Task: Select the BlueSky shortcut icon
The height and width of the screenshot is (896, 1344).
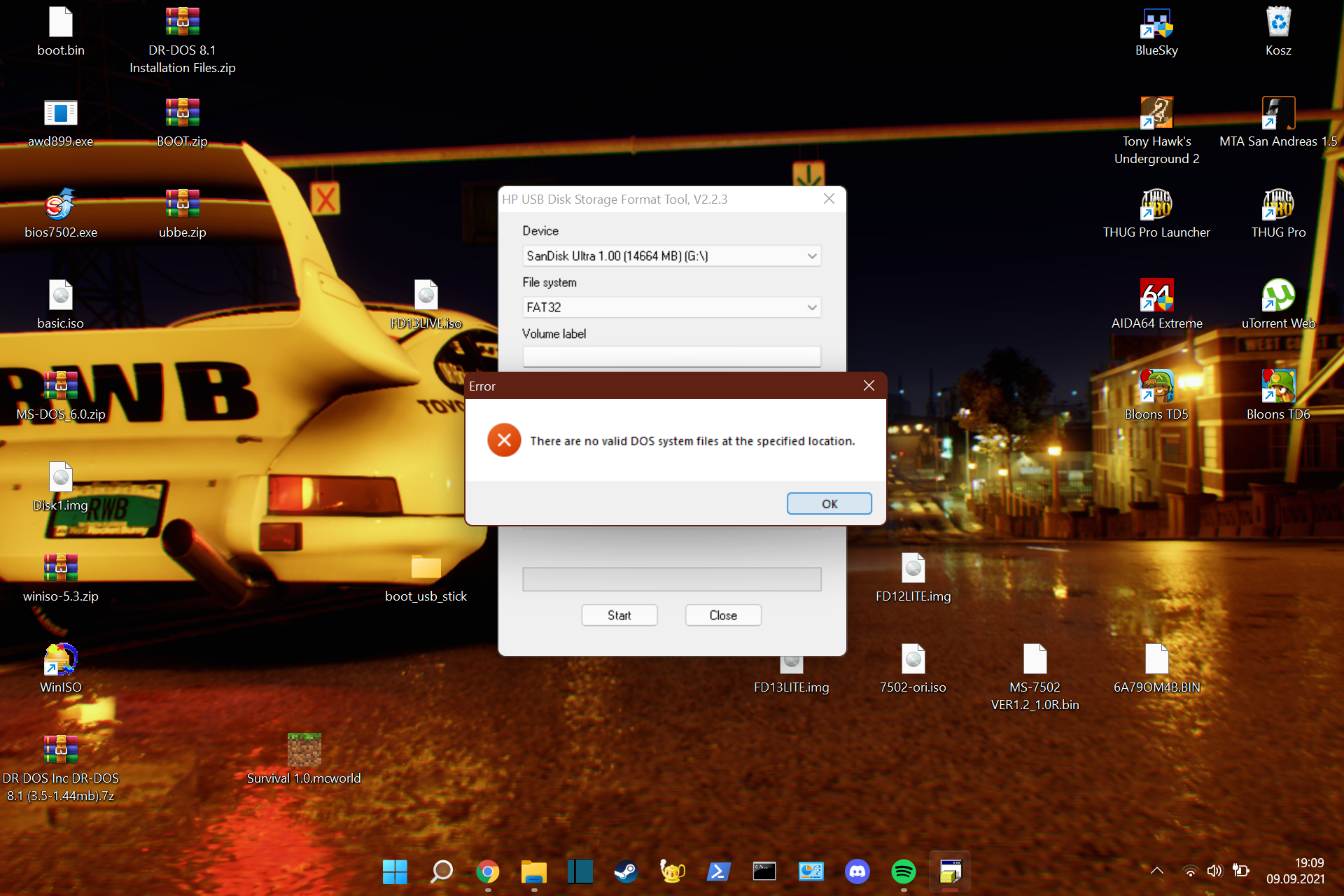Action: click(1157, 22)
